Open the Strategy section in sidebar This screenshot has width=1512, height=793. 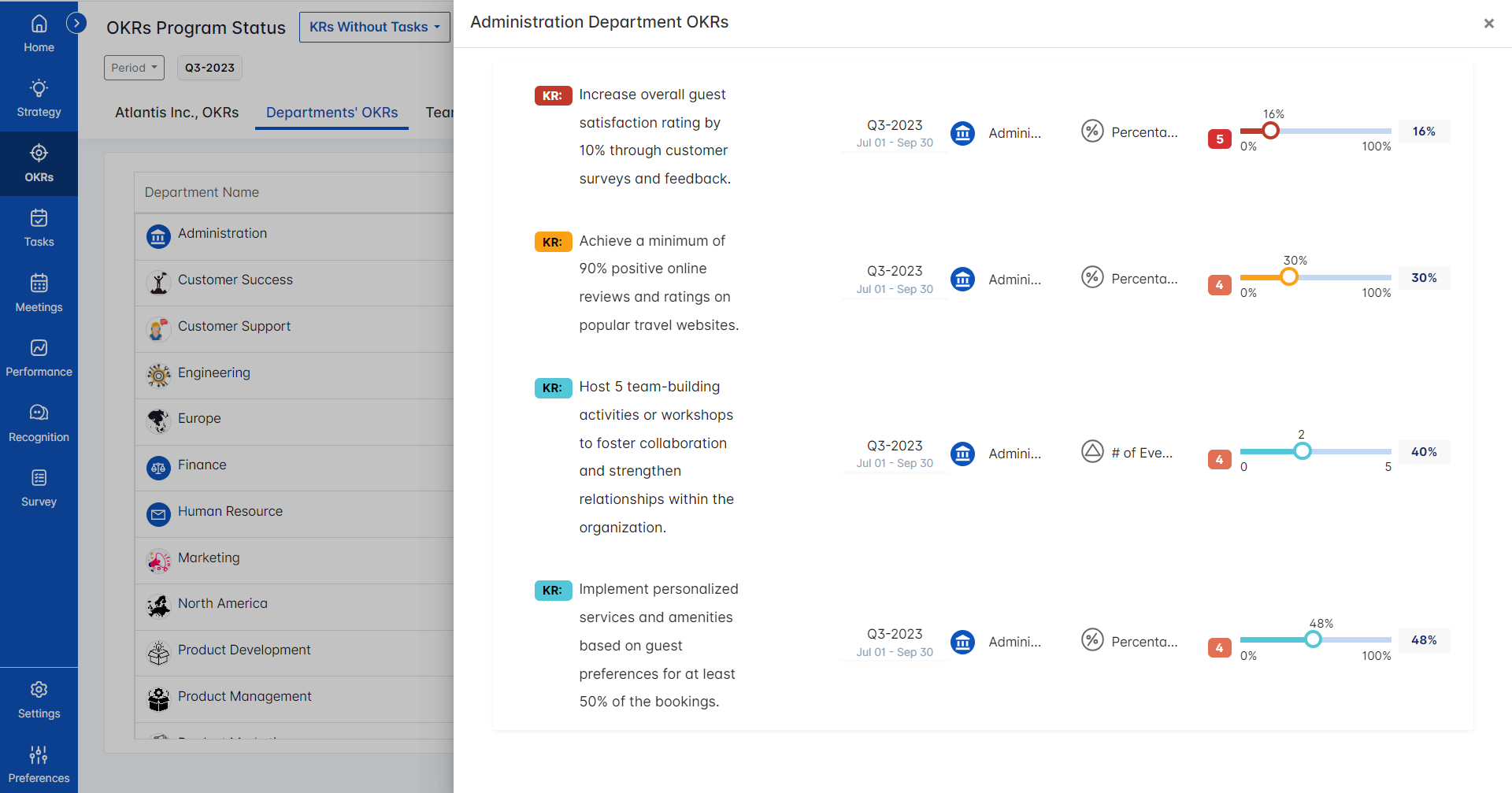39,98
